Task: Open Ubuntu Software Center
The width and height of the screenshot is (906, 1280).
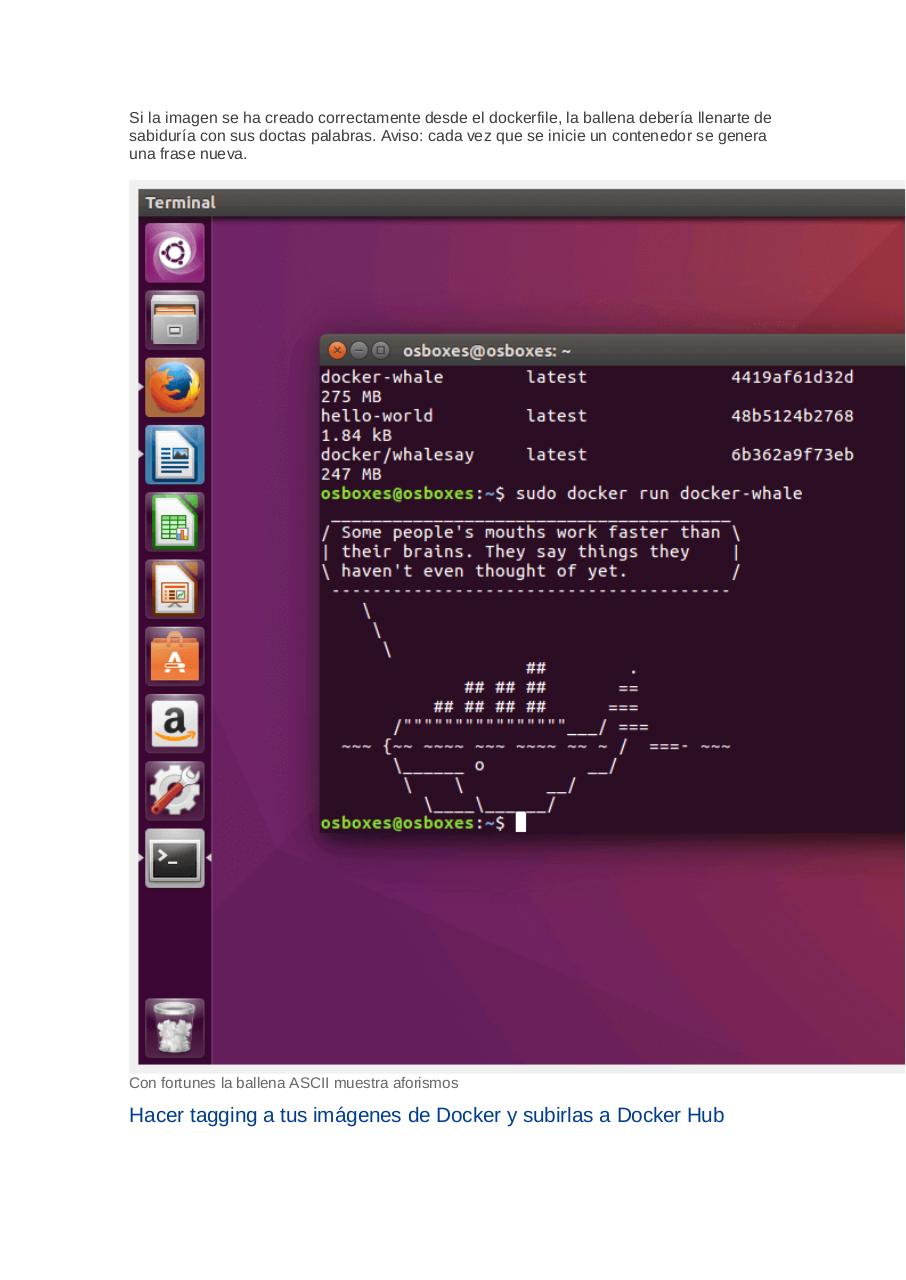Action: coord(174,656)
